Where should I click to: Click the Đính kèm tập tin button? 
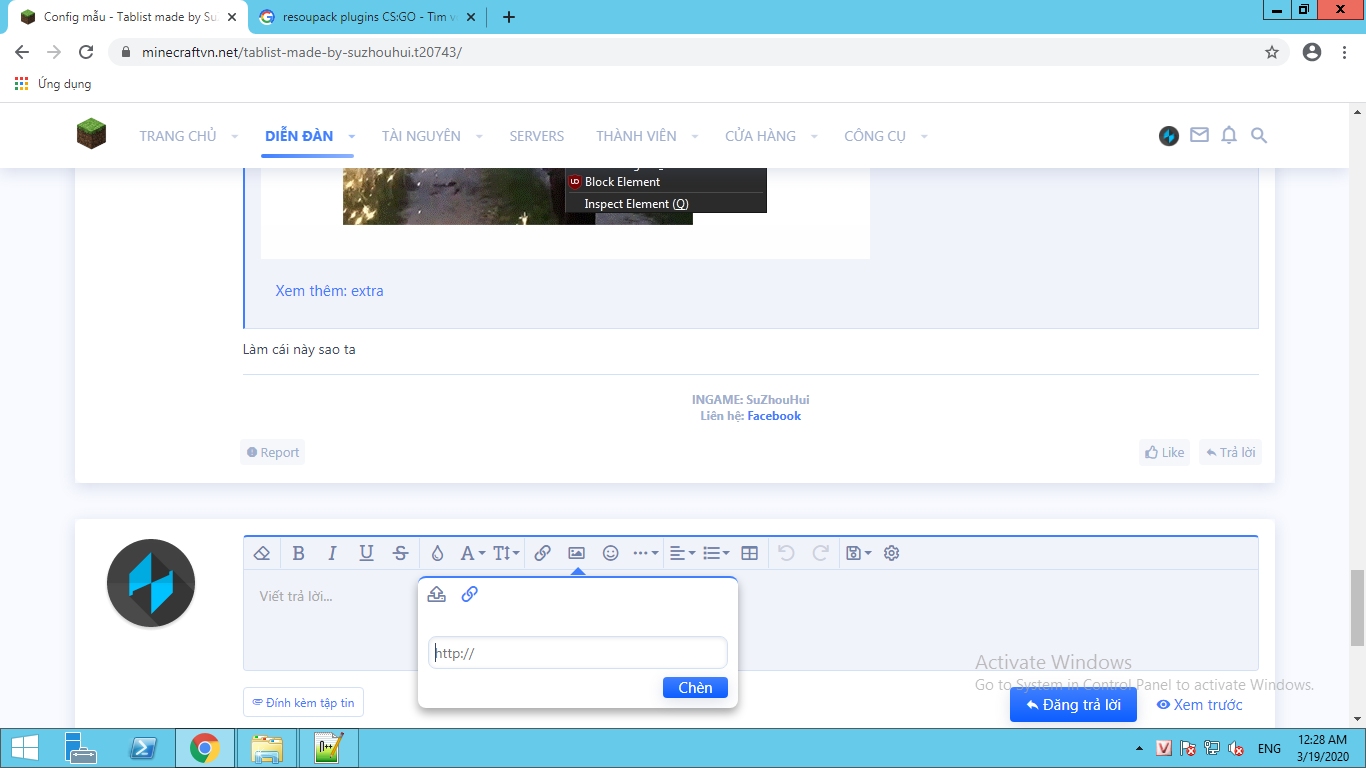pos(303,703)
